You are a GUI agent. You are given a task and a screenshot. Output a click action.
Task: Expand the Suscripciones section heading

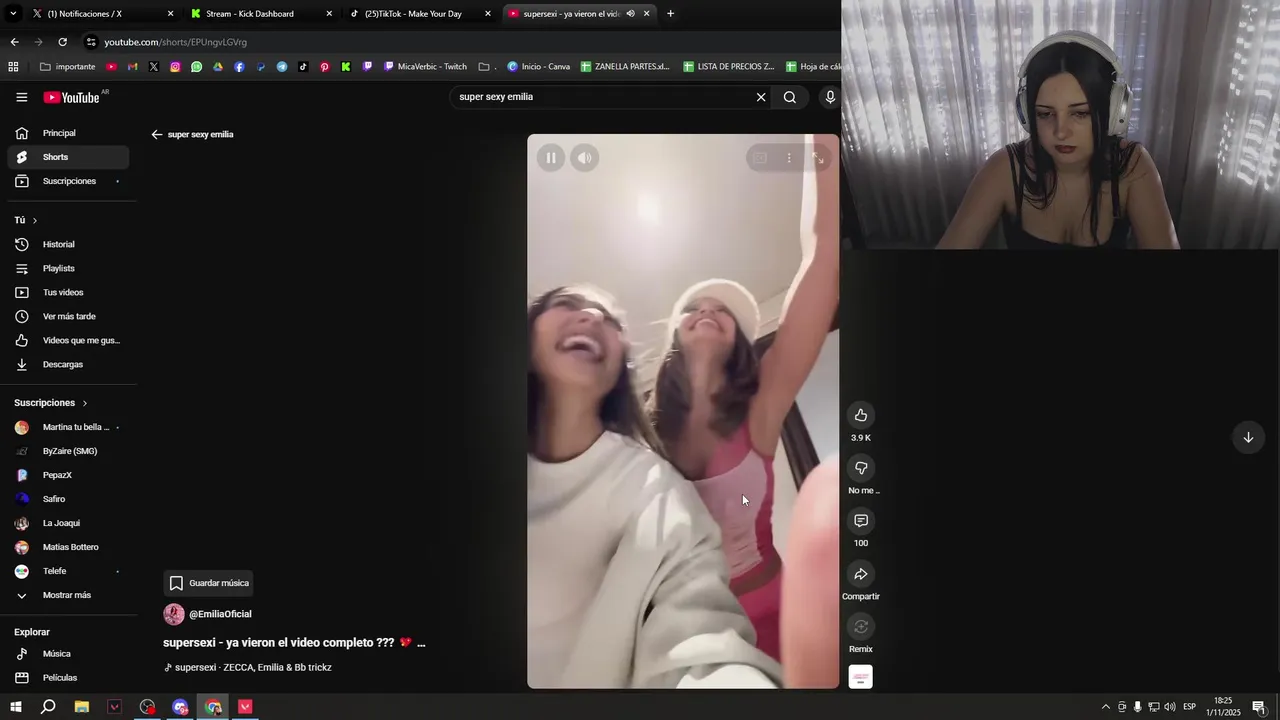(x=51, y=403)
